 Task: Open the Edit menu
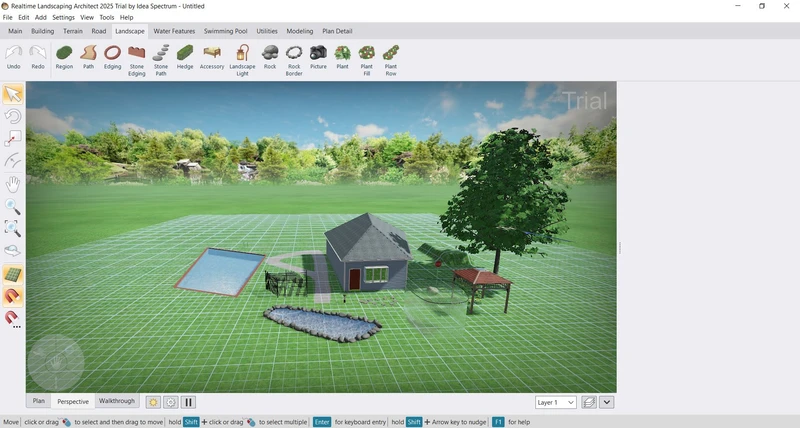click(23, 17)
